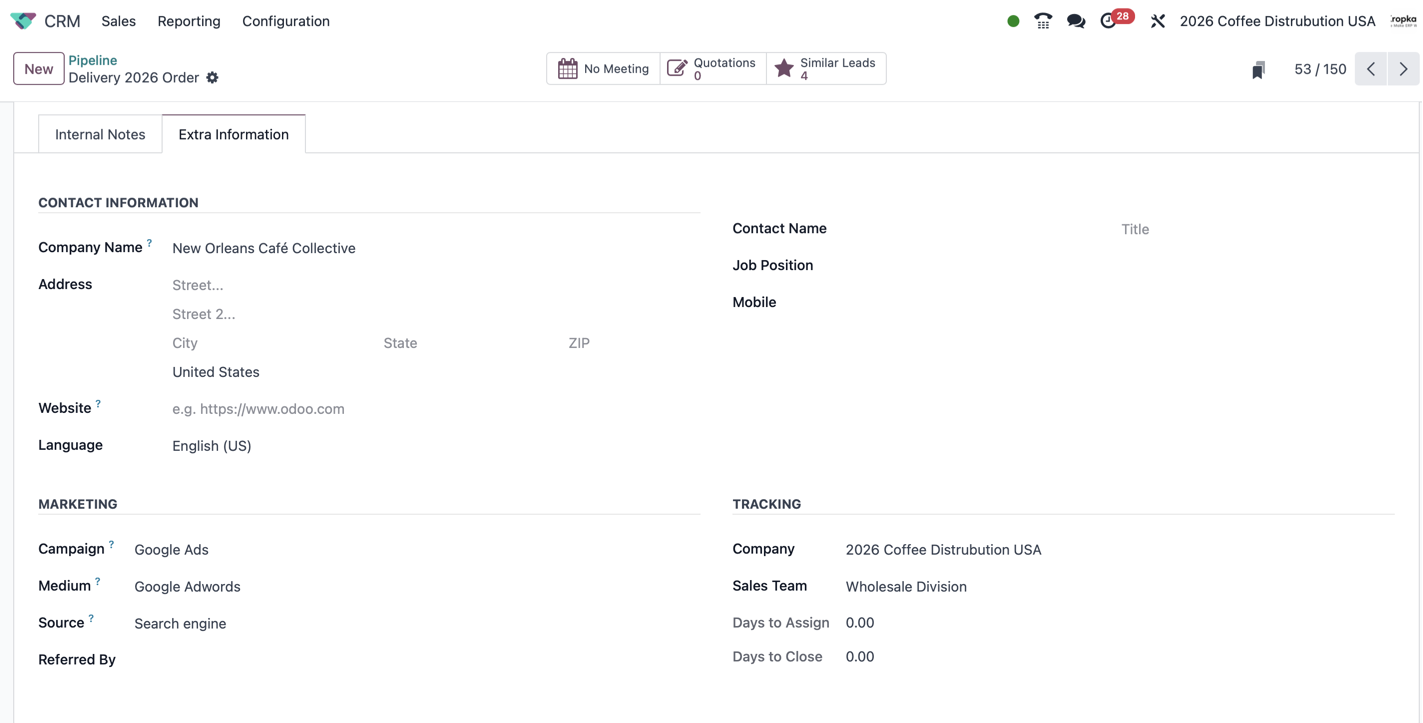The image size is (1423, 723).
Task: Open the Quotations smart button
Action: click(x=712, y=69)
